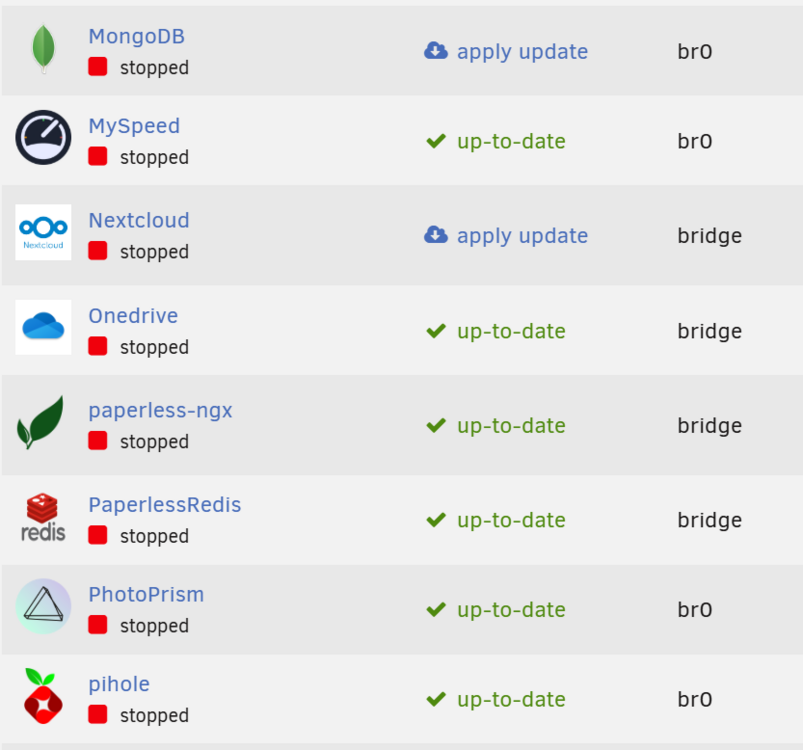Apply update for Nextcloud container
Image resolution: width=803 pixels, height=750 pixels.
[522, 235]
